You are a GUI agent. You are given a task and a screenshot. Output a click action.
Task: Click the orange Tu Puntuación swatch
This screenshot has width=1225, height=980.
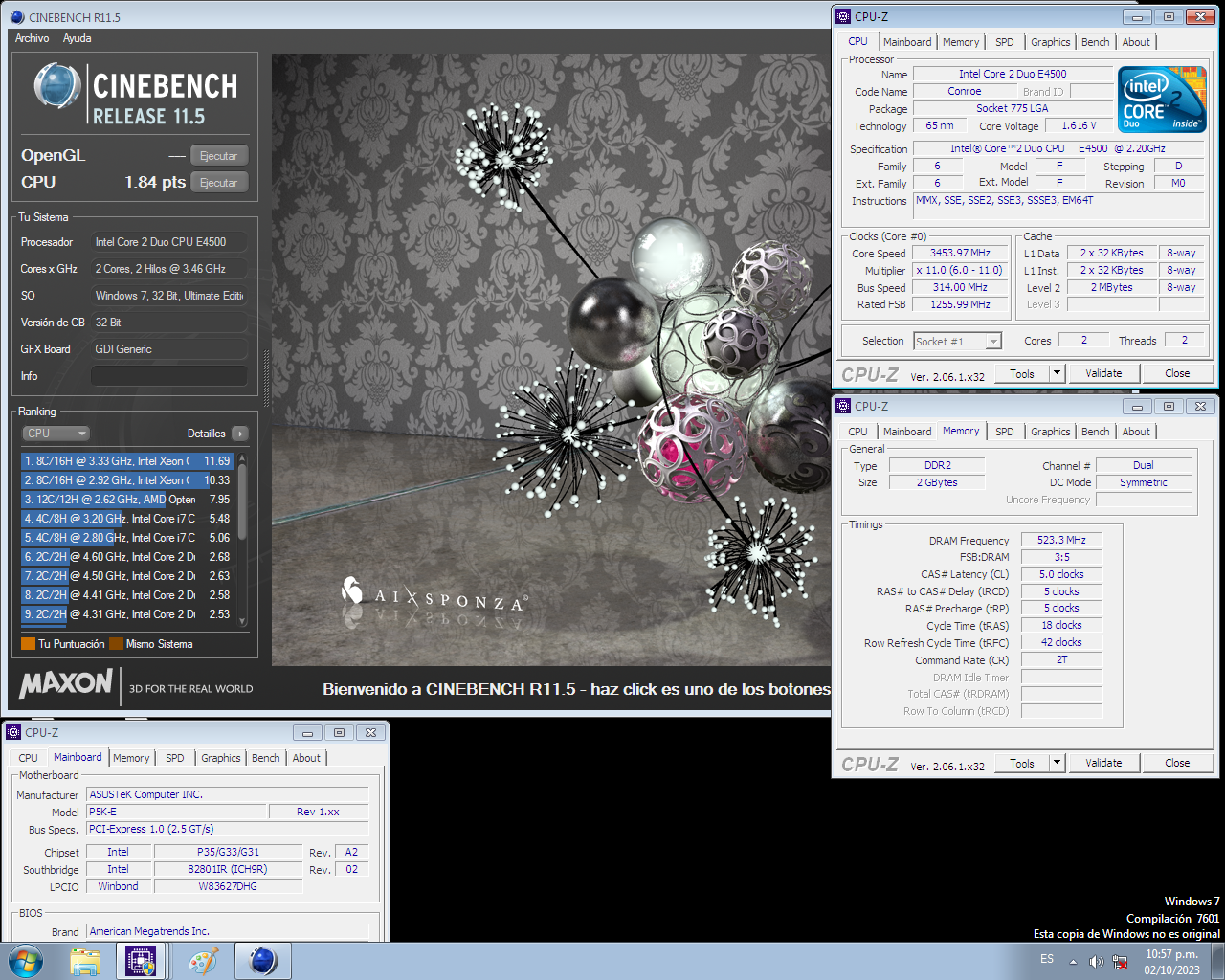click(28, 644)
